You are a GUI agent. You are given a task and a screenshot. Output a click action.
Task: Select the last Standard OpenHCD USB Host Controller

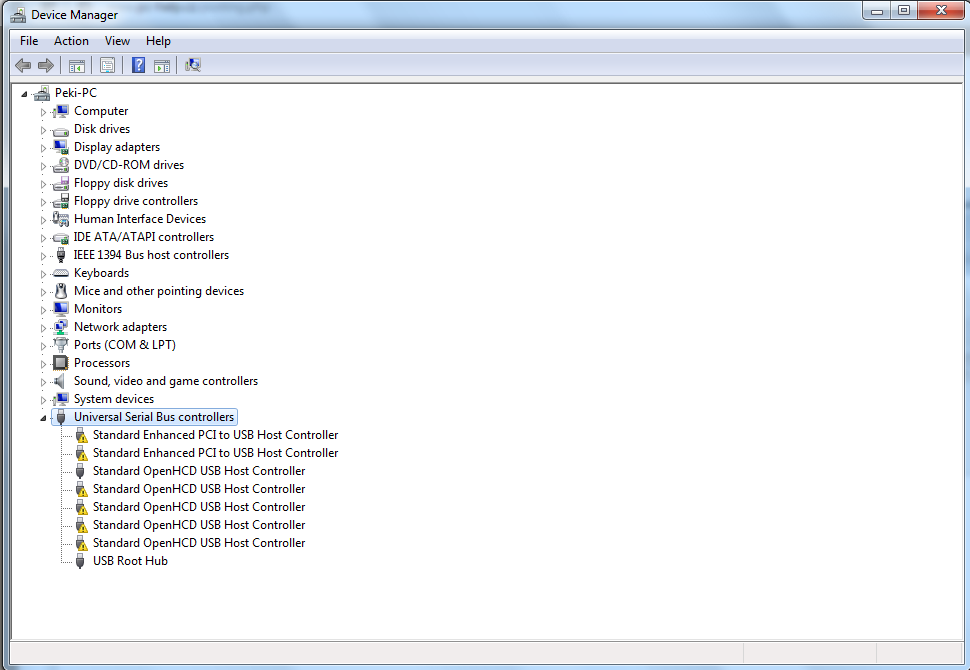[199, 543]
